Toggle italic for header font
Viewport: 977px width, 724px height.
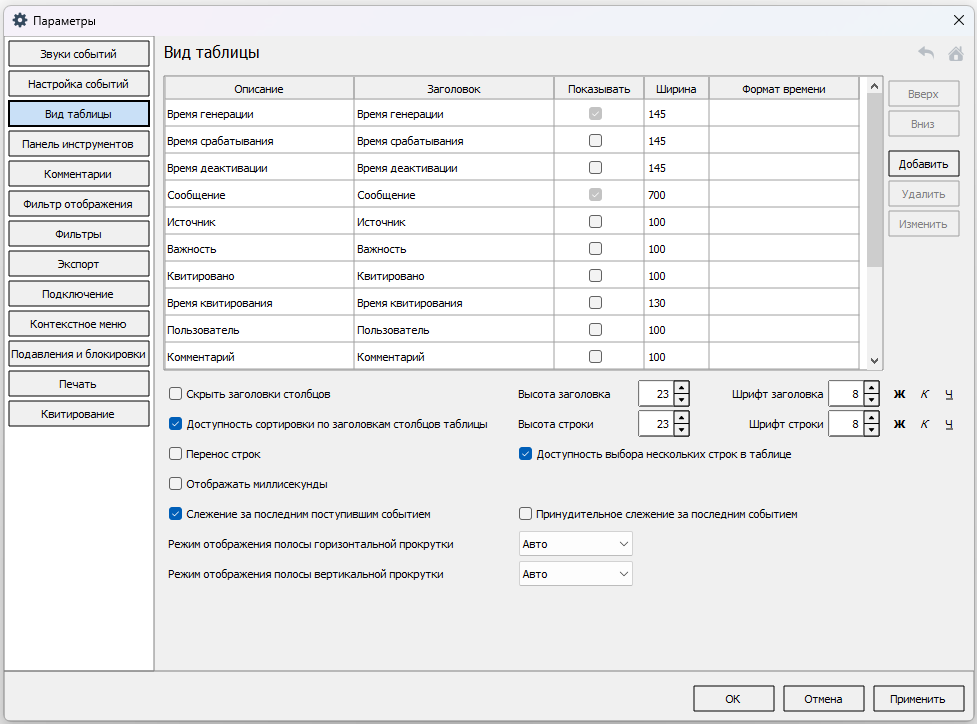click(x=924, y=394)
